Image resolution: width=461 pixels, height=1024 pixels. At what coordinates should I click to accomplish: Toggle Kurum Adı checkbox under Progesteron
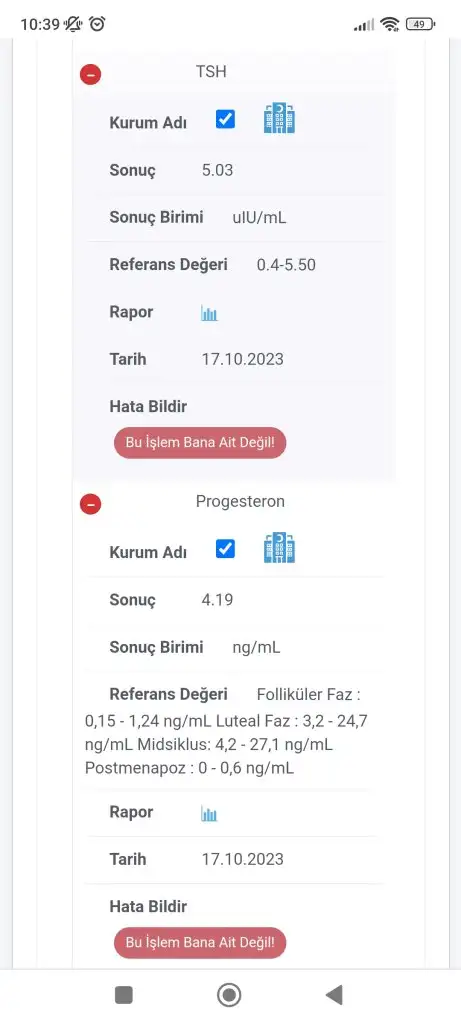(x=225, y=549)
